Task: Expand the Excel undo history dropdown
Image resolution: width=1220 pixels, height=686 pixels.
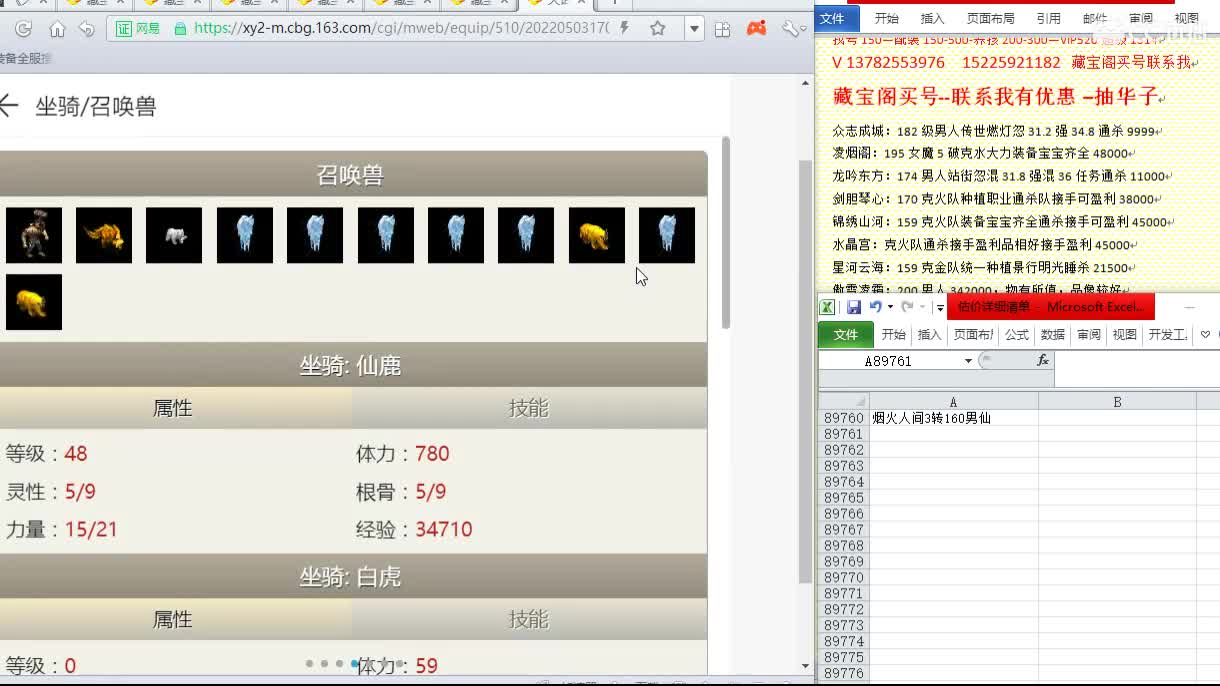Action: click(x=889, y=307)
